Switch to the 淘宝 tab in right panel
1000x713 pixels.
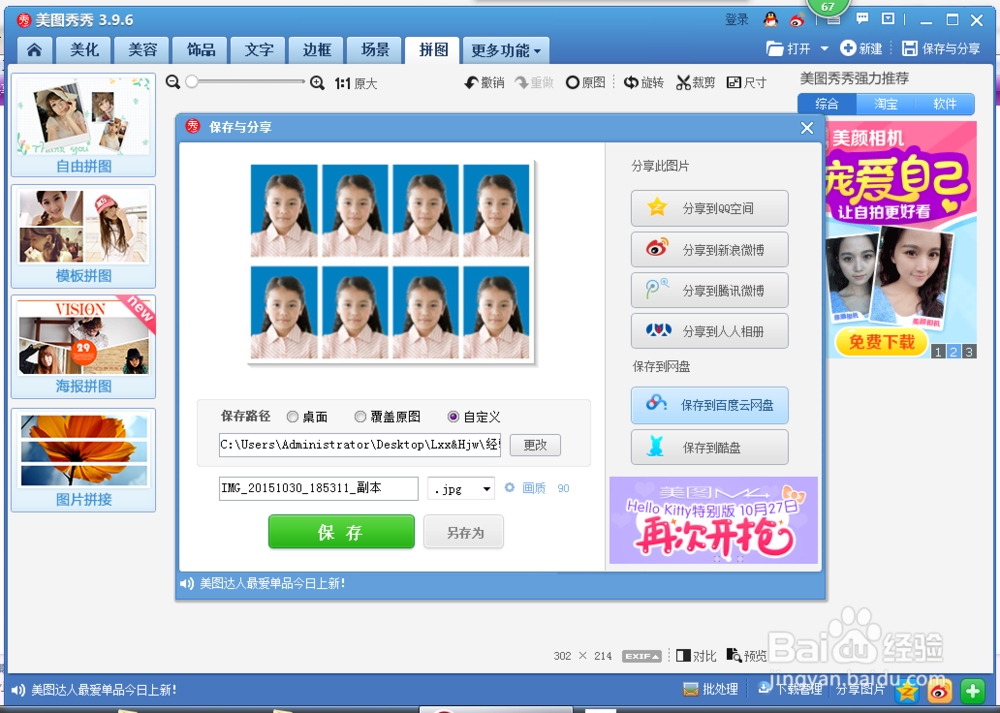point(886,103)
